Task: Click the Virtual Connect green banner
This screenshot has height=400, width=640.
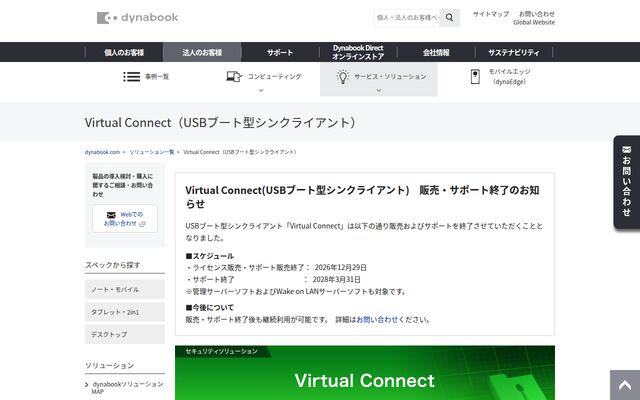Action: pos(365,373)
